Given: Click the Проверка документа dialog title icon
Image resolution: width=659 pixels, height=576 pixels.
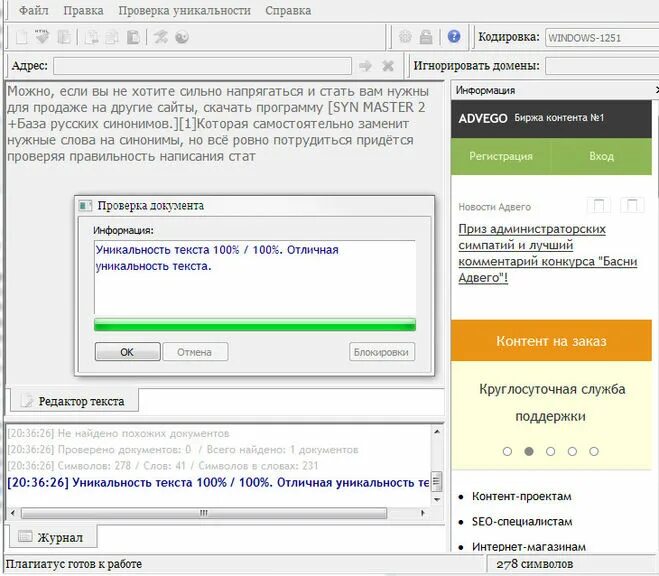Looking at the screenshot, I should (85, 205).
